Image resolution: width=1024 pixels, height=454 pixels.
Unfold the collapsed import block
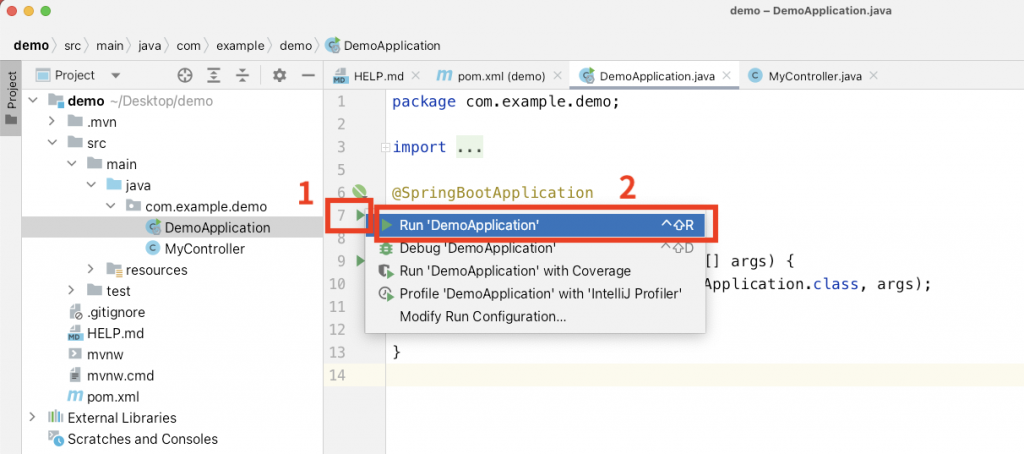(386, 148)
